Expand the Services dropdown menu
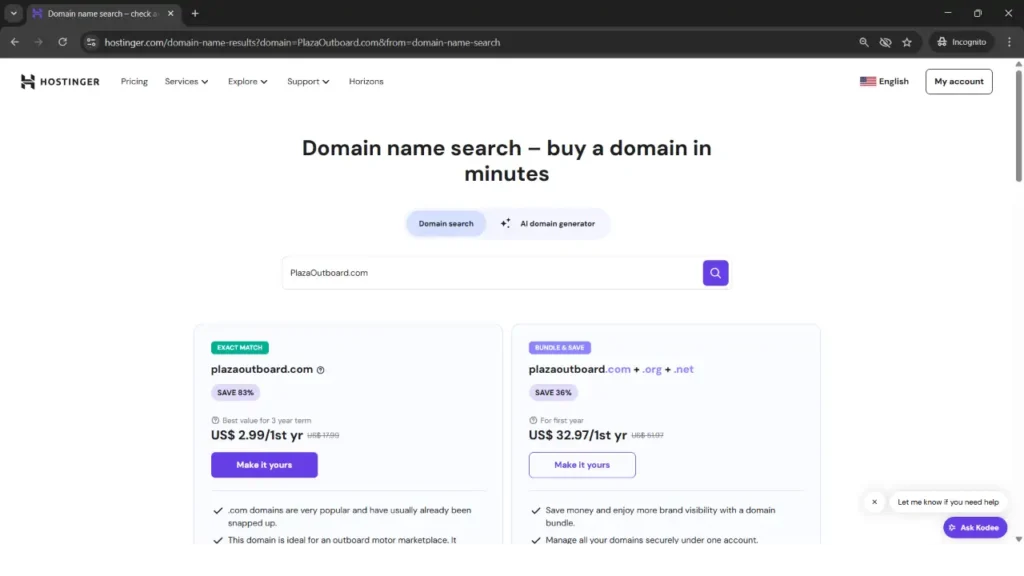The width and height of the screenshot is (1024, 576). [x=186, y=82]
